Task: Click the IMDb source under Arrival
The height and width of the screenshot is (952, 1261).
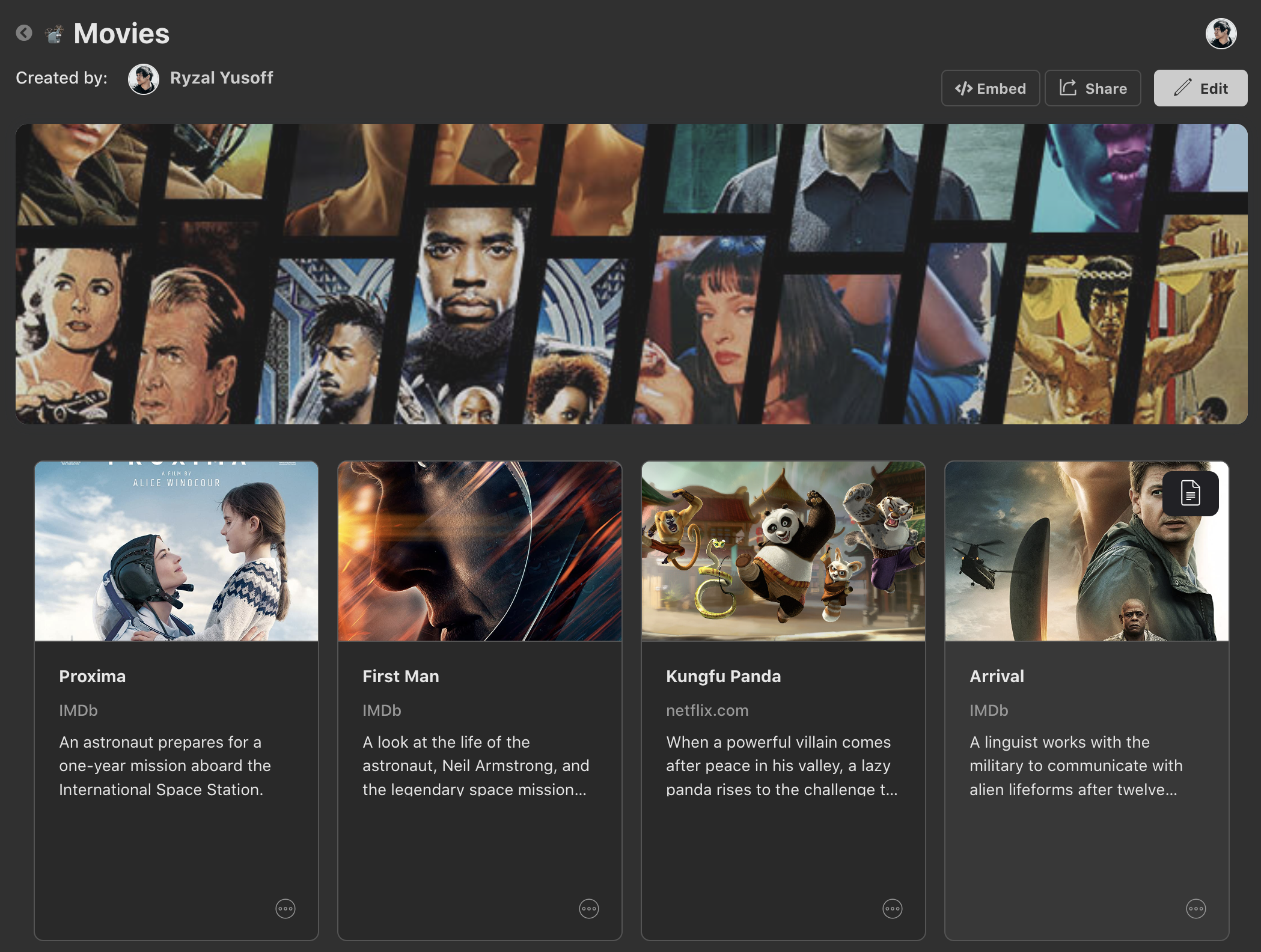Action: click(989, 710)
